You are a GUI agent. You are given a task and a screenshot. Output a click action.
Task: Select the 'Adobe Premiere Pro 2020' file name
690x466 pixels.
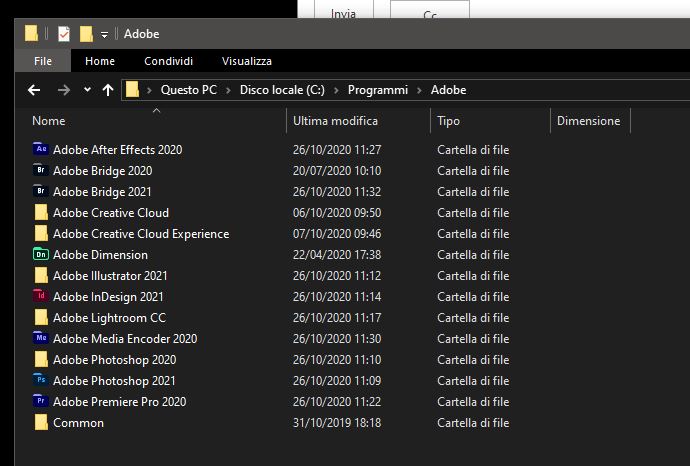click(120, 402)
